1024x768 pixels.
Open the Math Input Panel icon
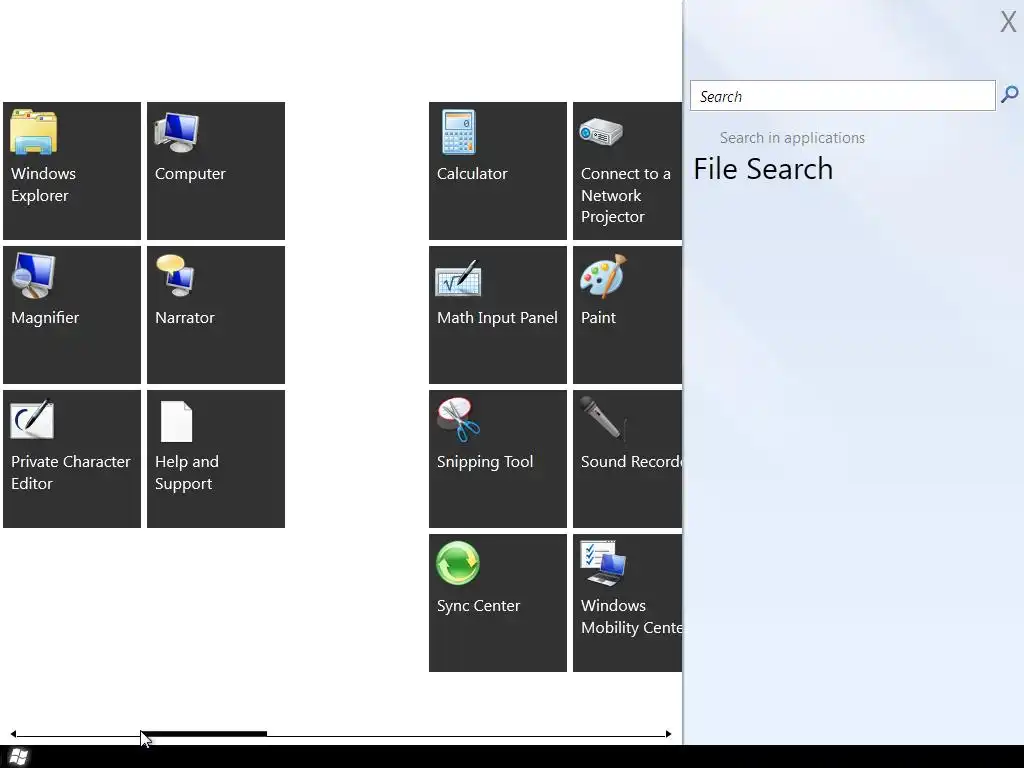click(x=458, y=278)
